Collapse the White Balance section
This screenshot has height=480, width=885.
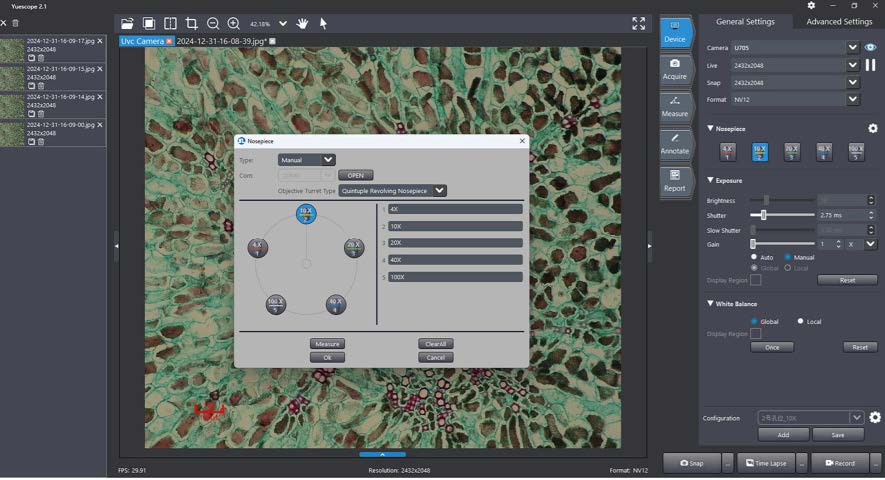(x=711, y=304)
